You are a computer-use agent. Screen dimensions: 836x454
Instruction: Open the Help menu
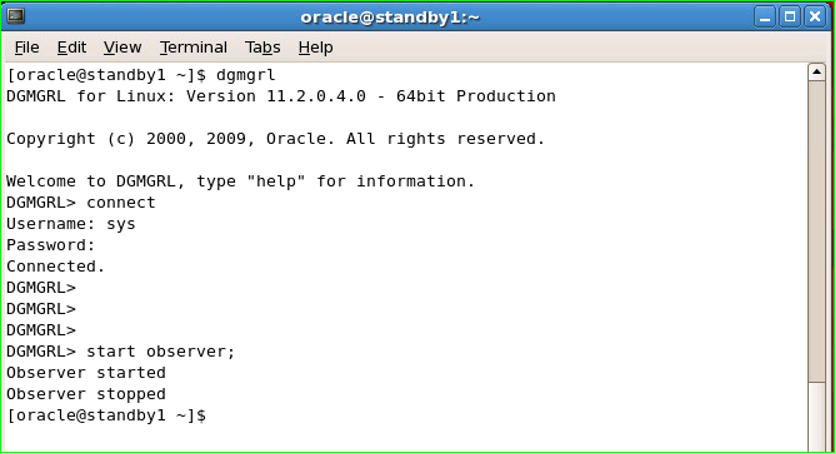point(316,47)
